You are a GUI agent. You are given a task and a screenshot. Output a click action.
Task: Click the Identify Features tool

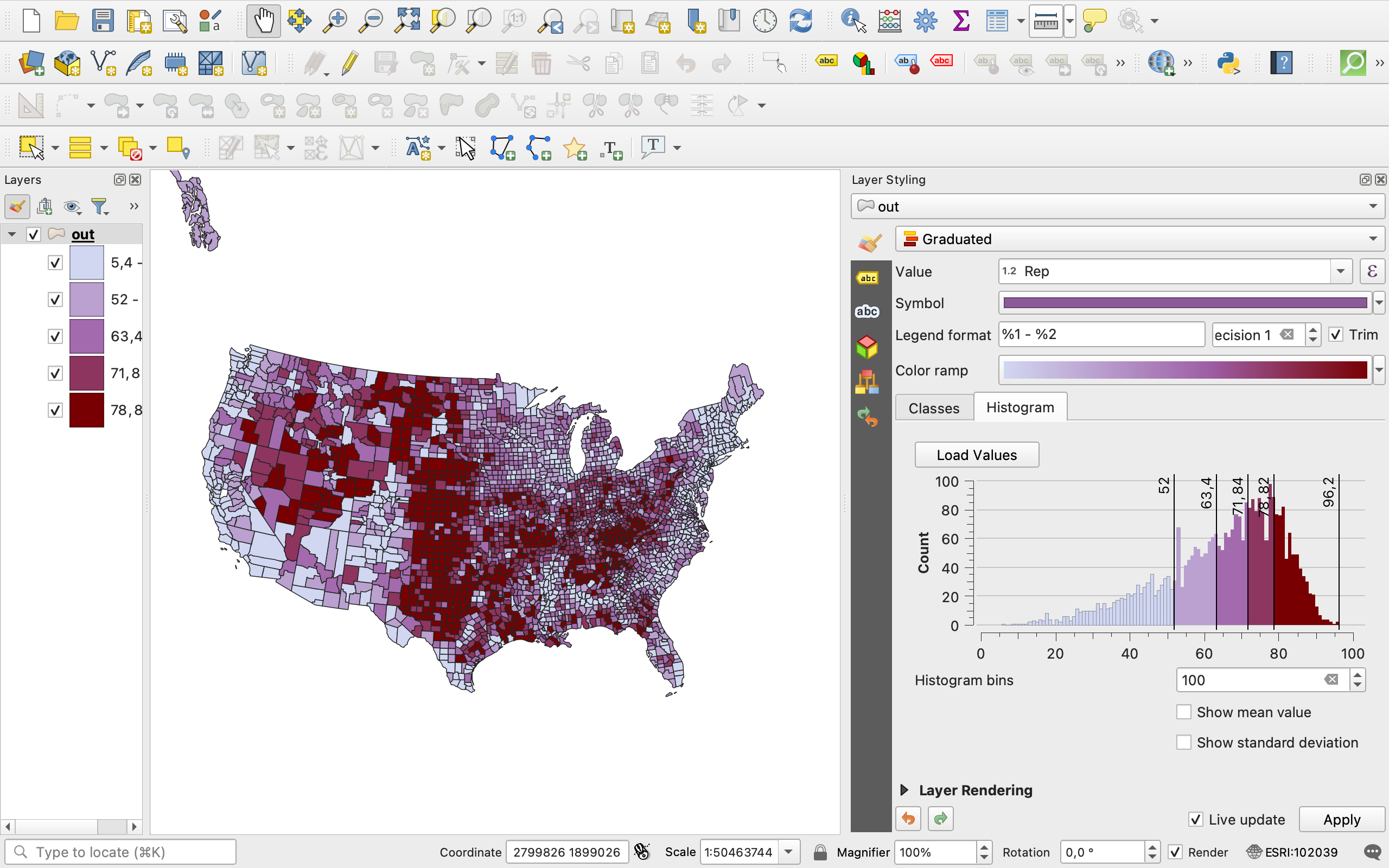tap(853, 21)
